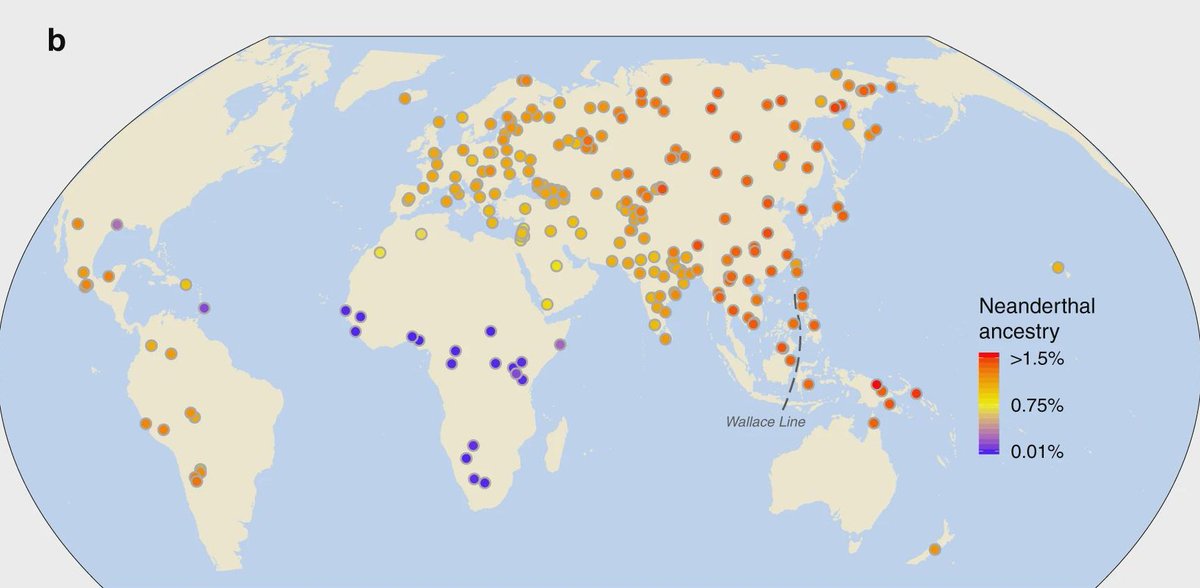Image resolution: width=1200 pixels, height=588 pixels.
Task: Click the "Wallace Line" label
Action: pyautogui.click(x=765, y=422)
